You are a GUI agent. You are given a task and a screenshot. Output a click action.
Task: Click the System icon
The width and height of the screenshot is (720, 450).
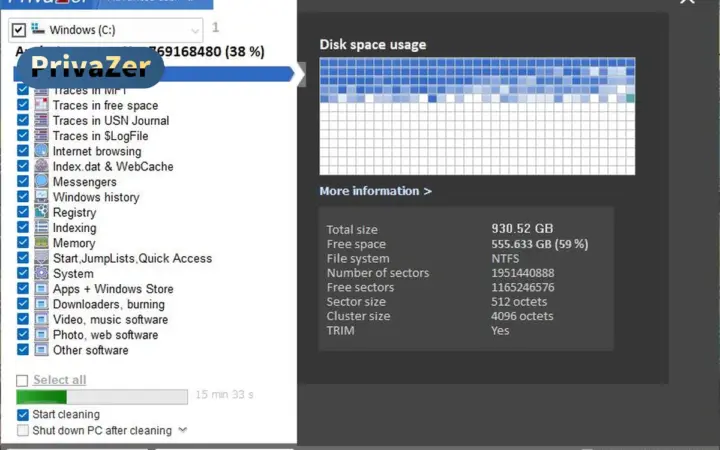point(41,273)
